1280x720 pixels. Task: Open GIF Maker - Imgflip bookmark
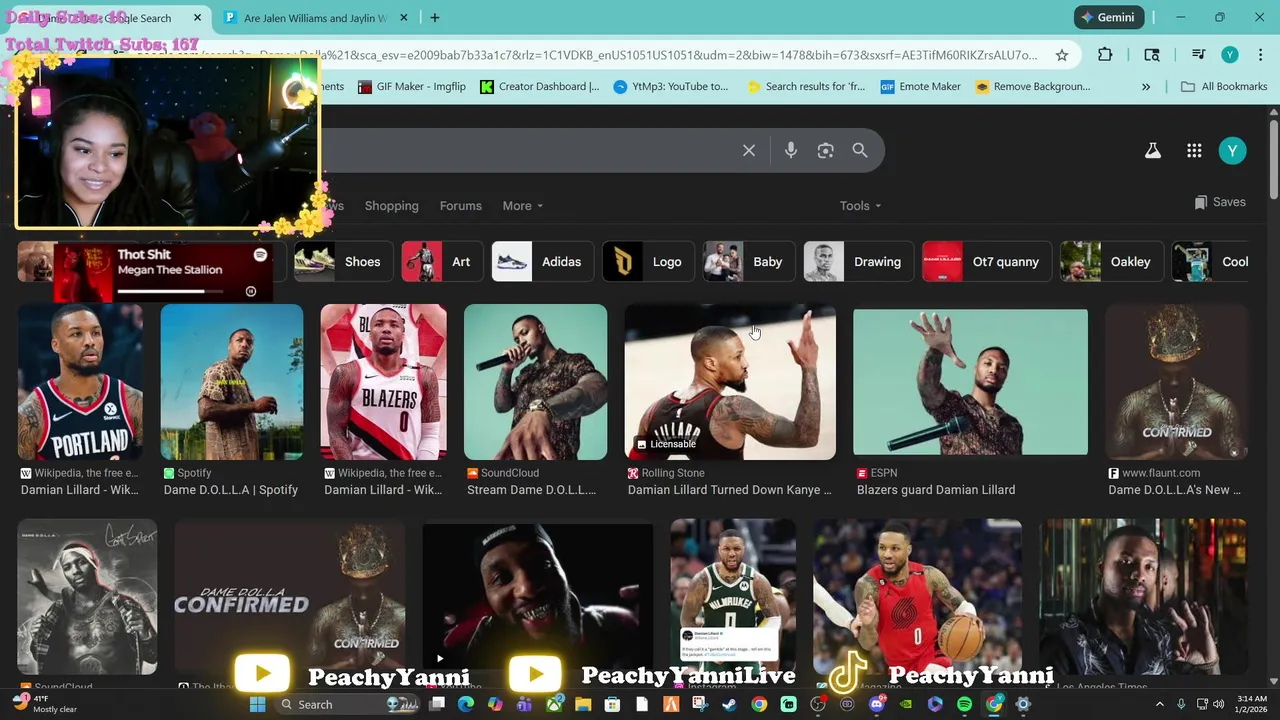click(x=412, y=87)
